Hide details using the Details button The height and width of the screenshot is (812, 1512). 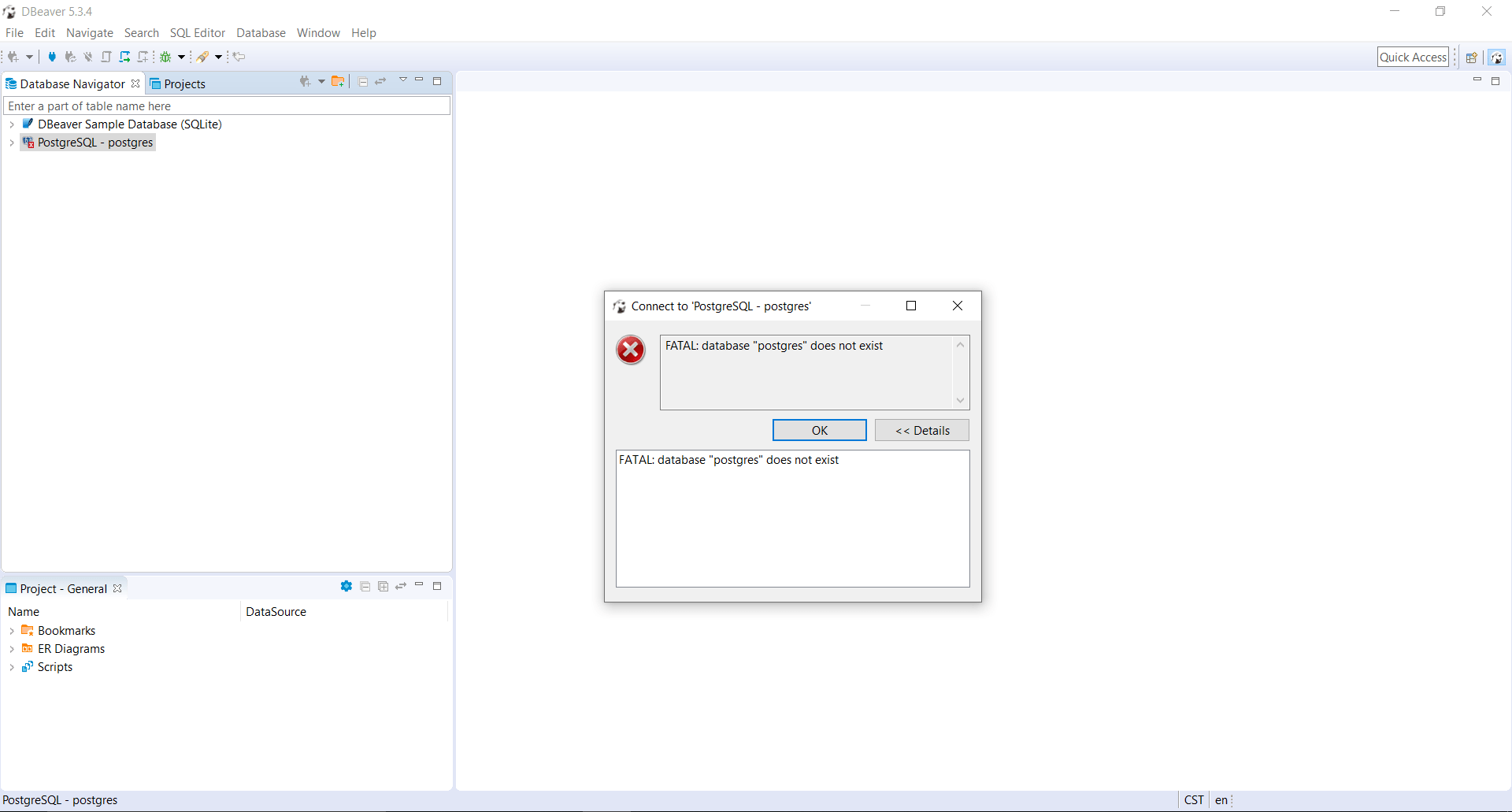point(921,430)
